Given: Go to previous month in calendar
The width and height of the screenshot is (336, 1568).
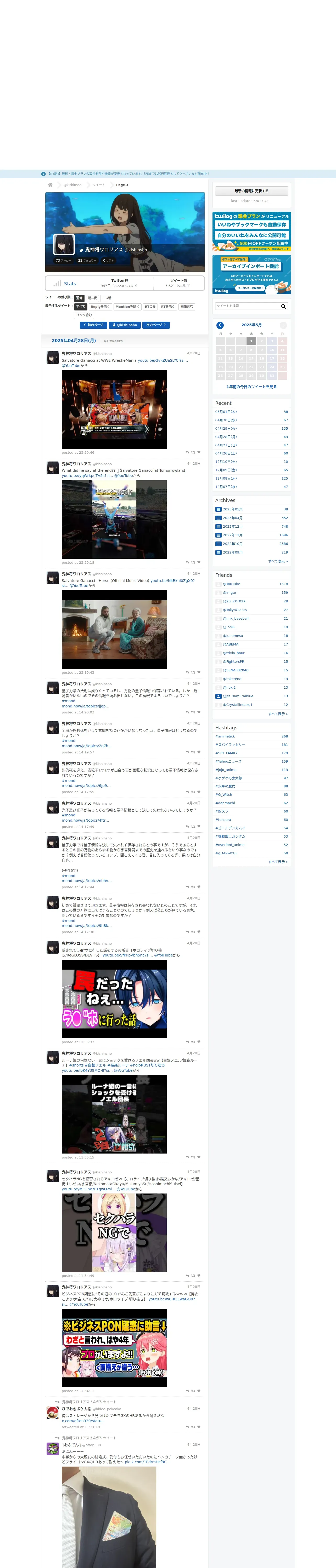Looking at the screenshot, I should point(220,325).
